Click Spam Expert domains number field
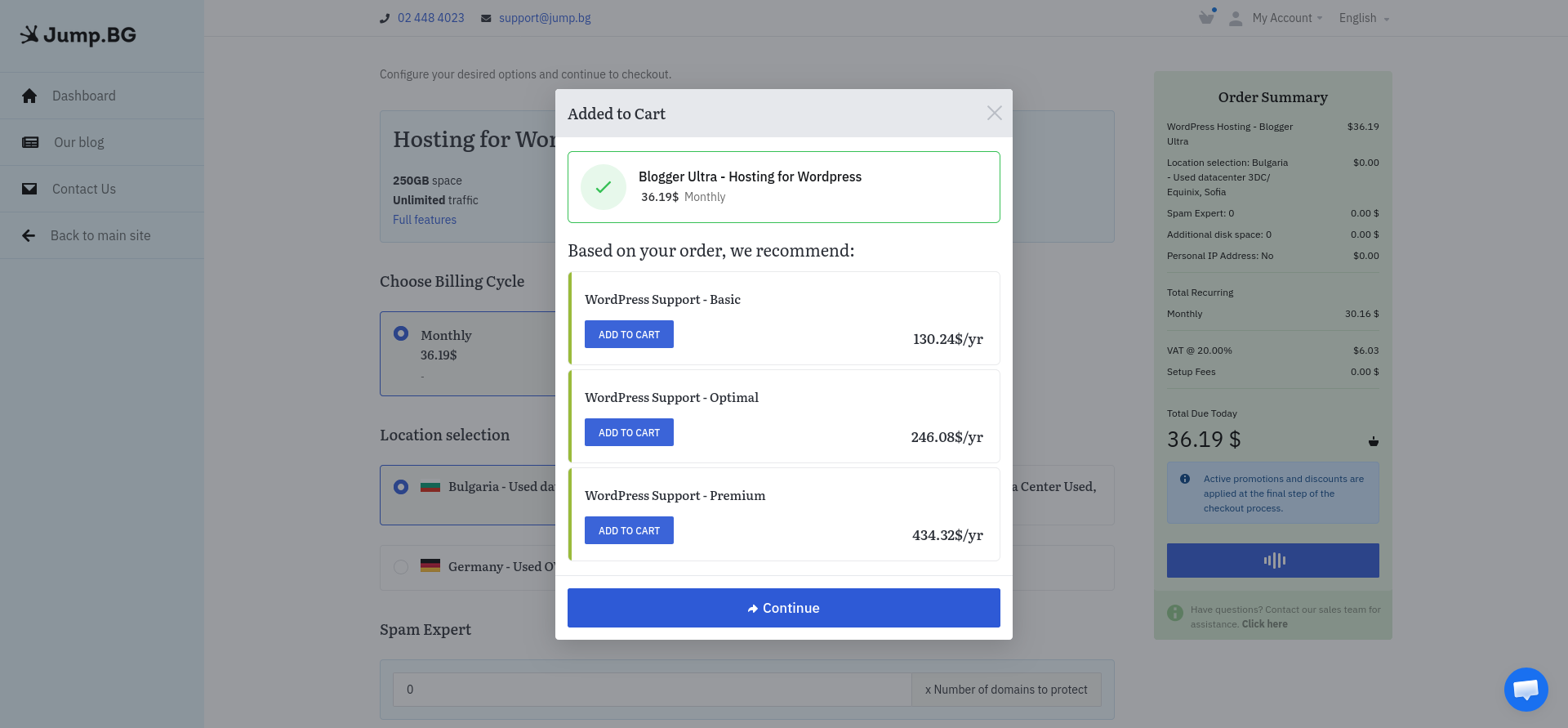The image size is (1568, 728). [x=653, y=690]
